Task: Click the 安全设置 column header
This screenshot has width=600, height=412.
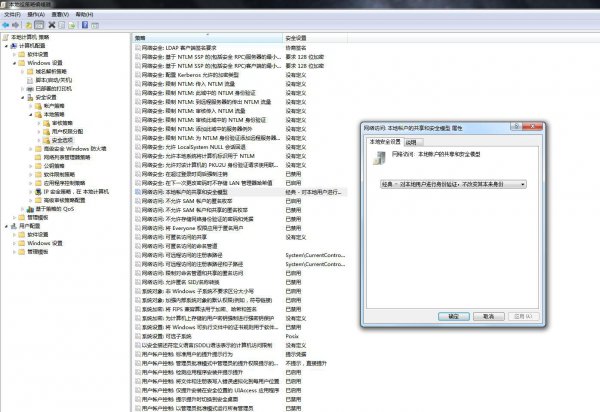Action: pyautogui.click(x=302, y=38)
